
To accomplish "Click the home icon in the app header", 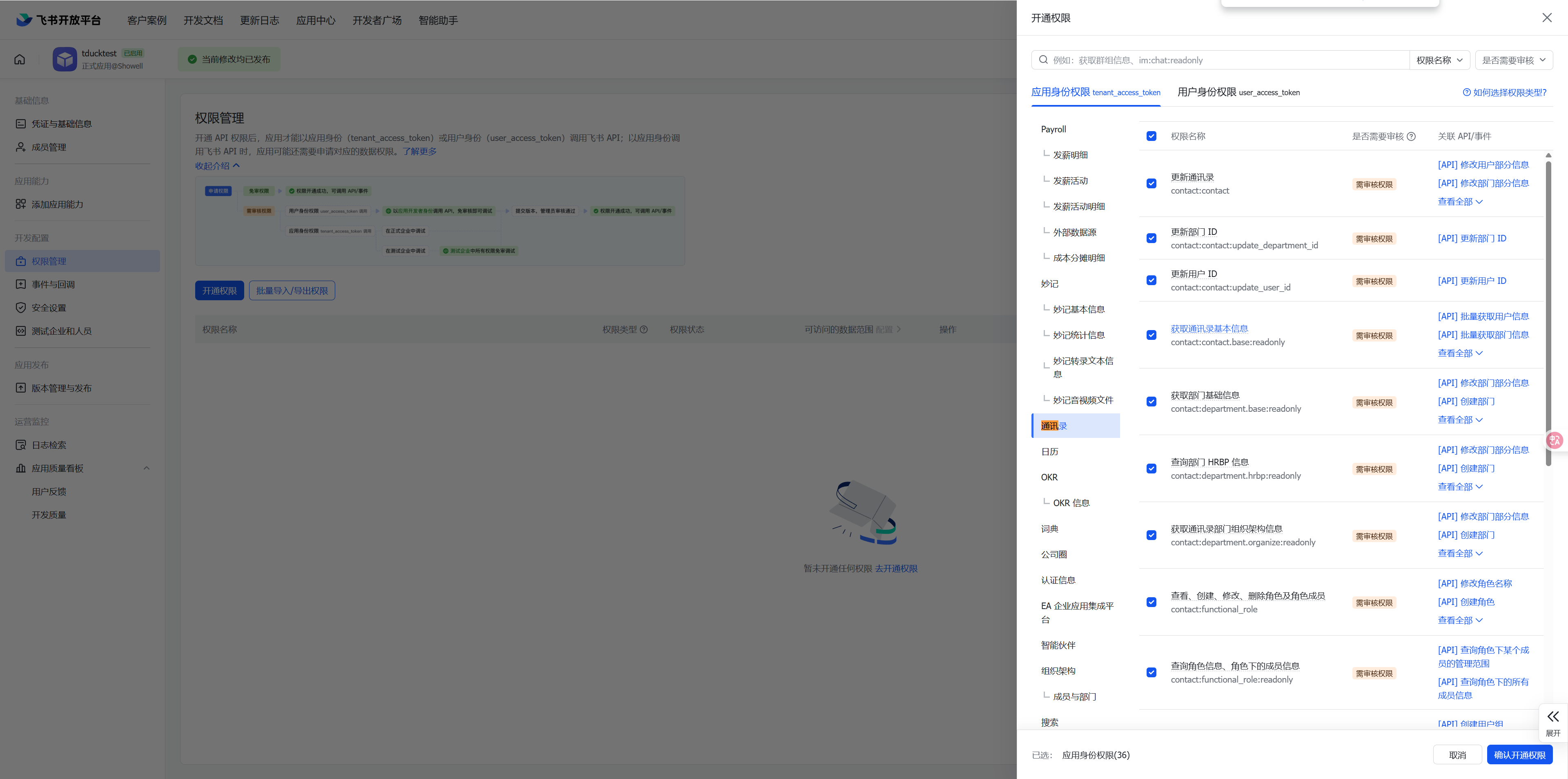I will pos(20,59).
